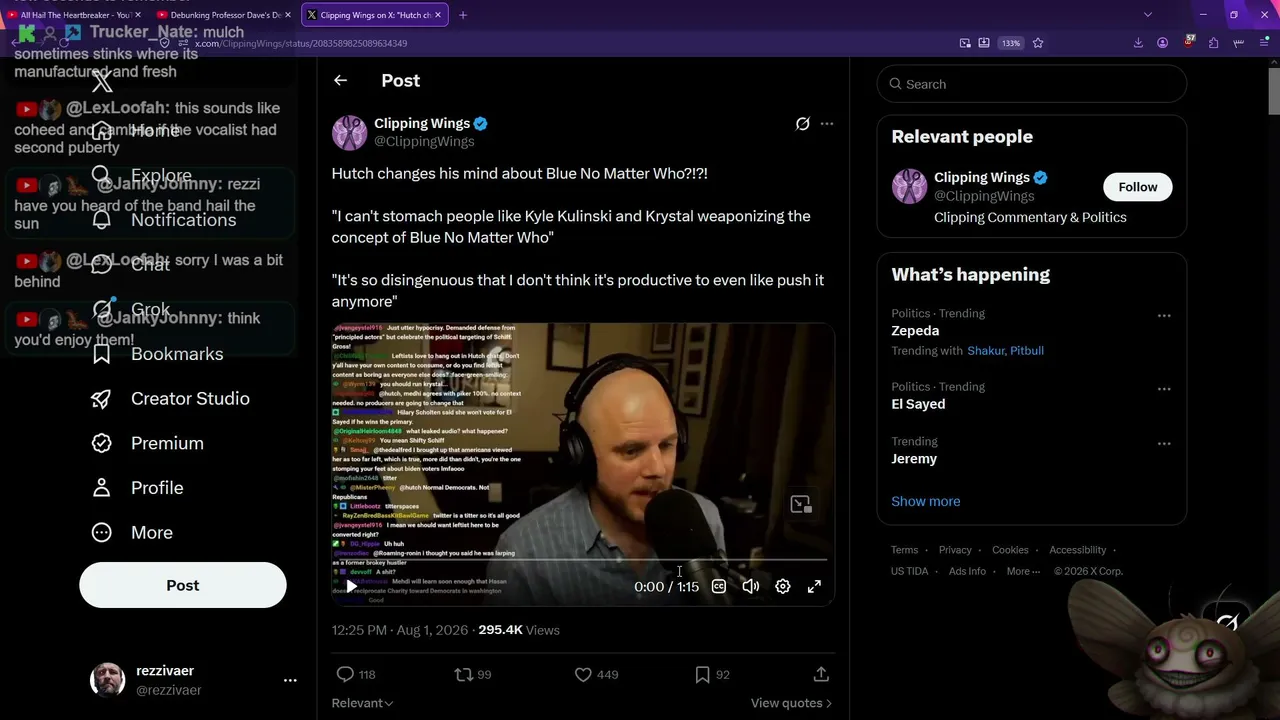The image size is (1280, 720).
Task: Open Clipping Wings avatar on the post
Action: [349, 132]
